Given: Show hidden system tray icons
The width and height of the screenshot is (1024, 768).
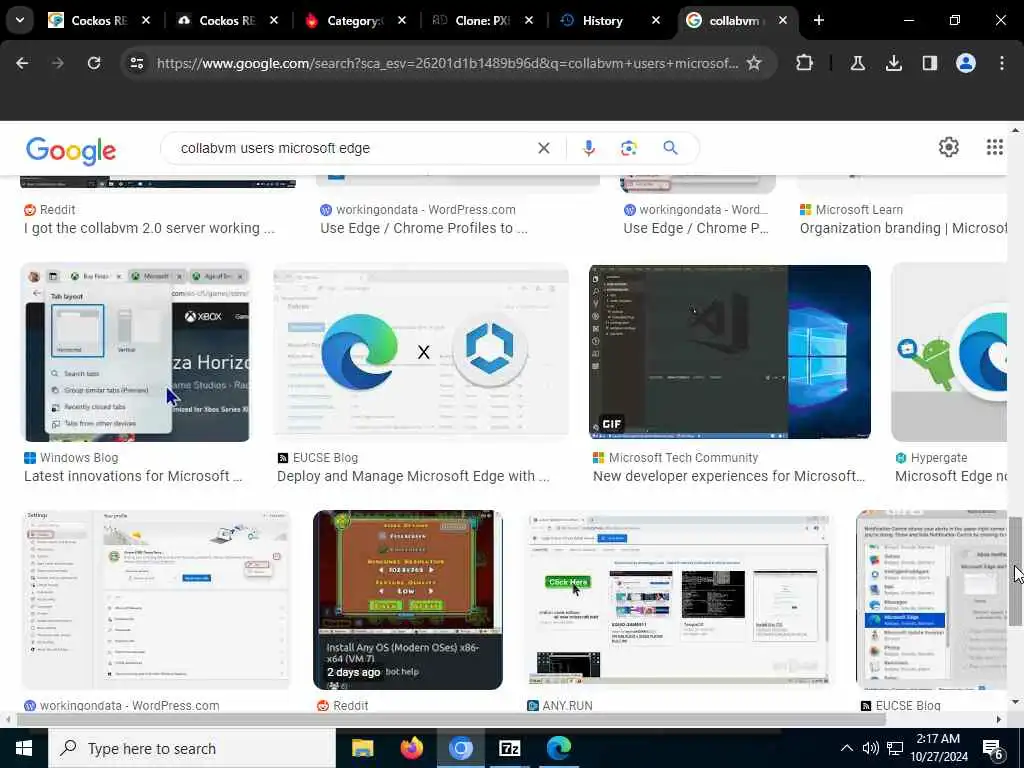Looking at the screenshot, I should (x=846, y=748).
